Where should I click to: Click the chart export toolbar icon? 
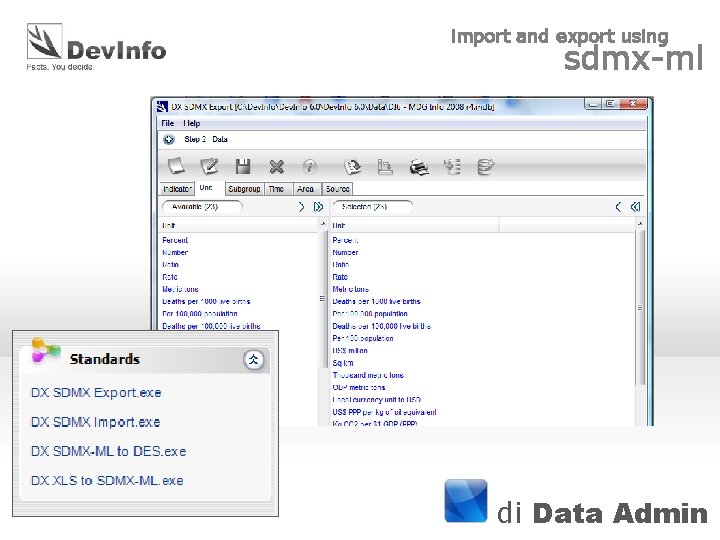385,166
